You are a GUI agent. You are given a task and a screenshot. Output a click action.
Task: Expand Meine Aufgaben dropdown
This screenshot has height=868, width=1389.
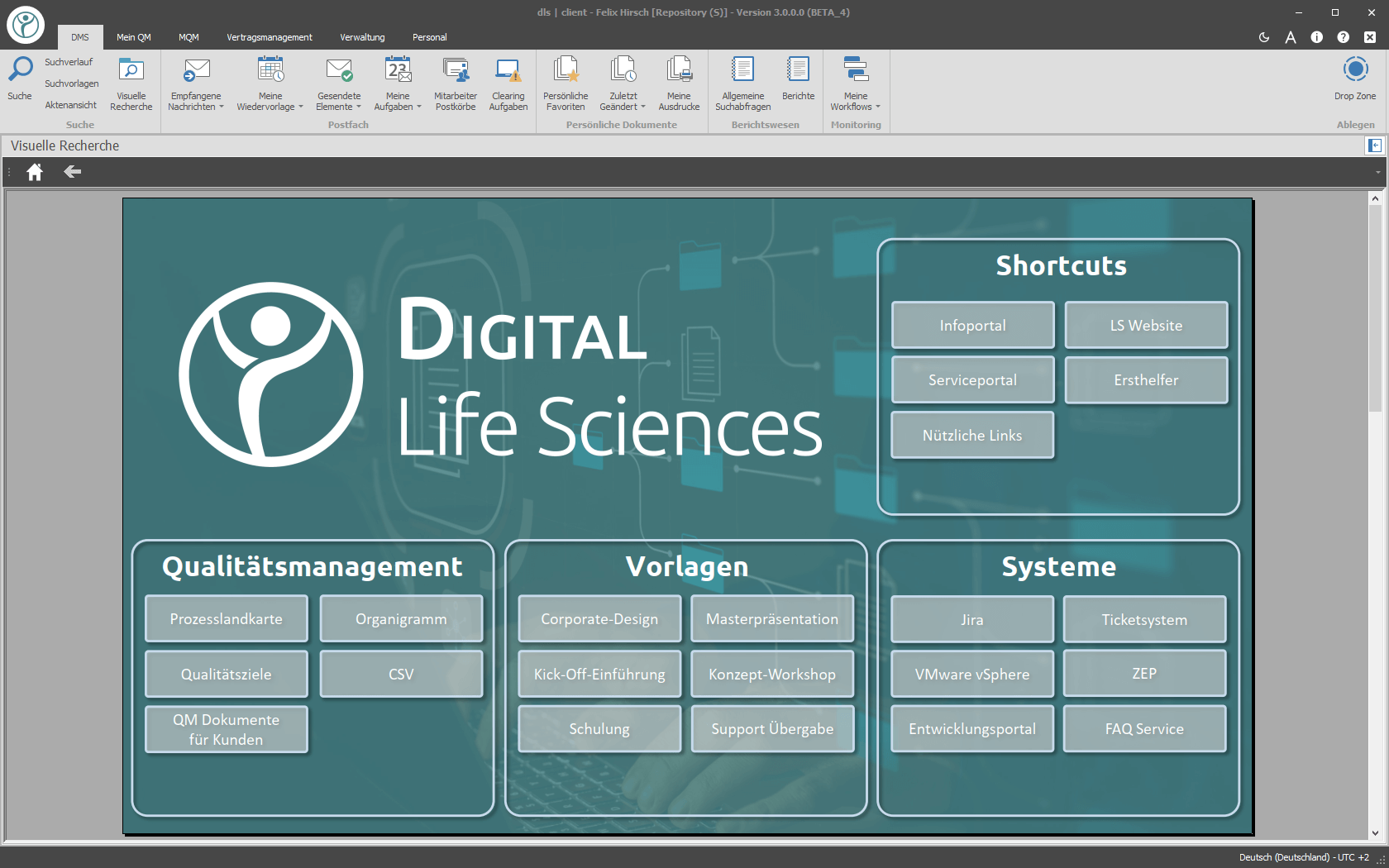419,107
